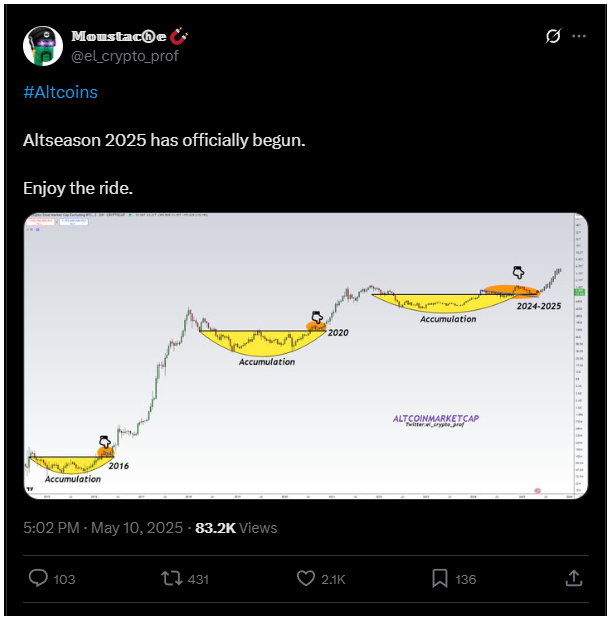Viewport: 611px width, 620px height.
Task: Click the Grok slashed-circle icon
Action: [553, 36]
